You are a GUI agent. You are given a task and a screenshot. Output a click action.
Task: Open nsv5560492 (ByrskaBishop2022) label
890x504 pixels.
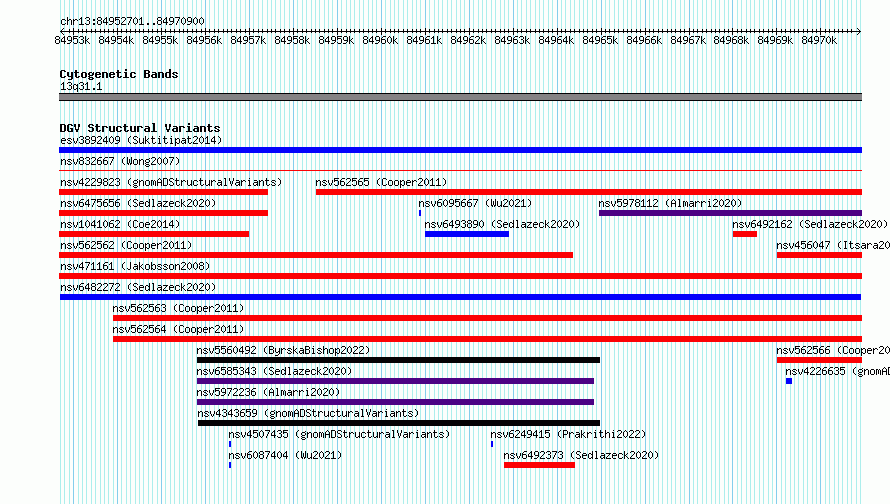283,350
